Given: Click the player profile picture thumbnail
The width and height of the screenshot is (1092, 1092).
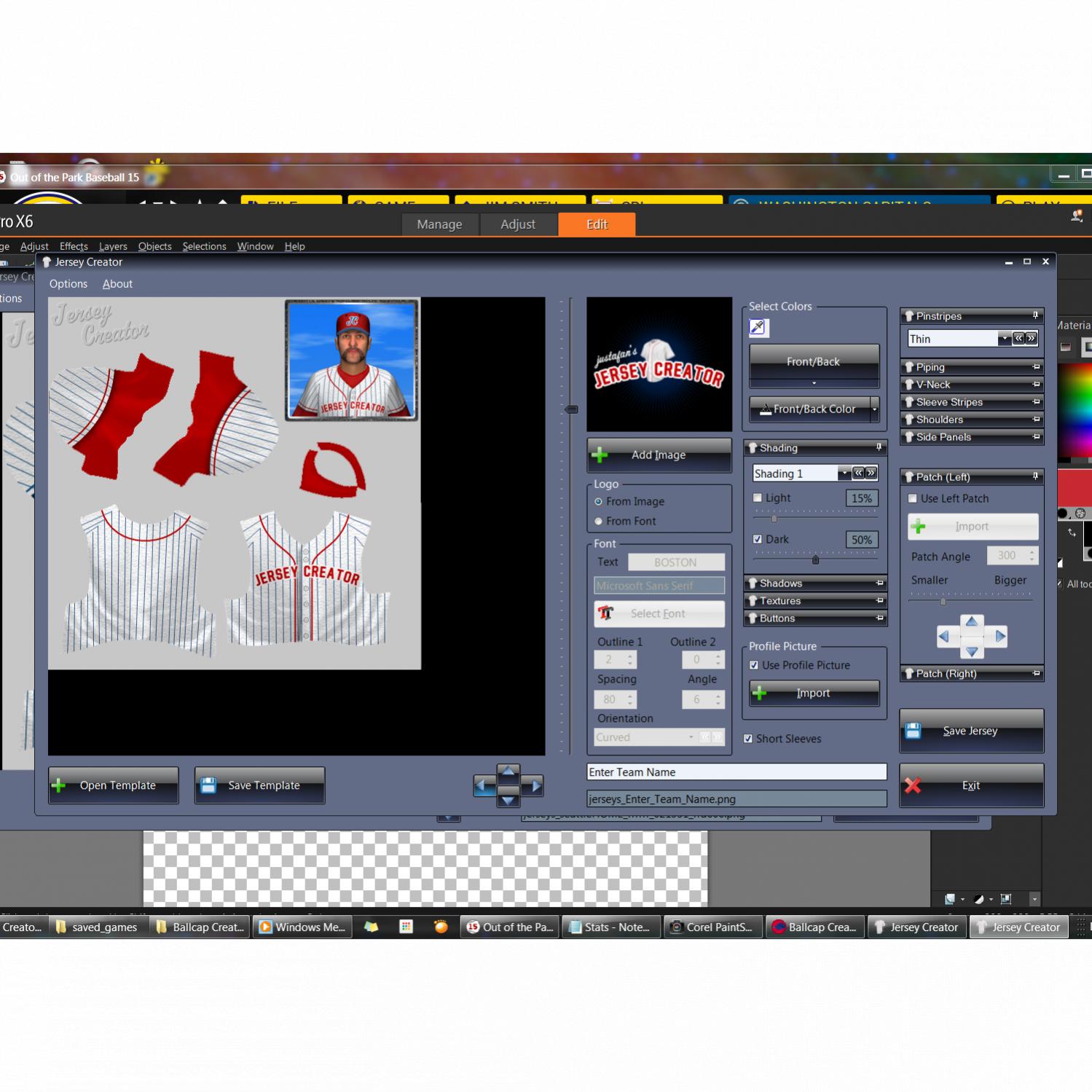Looking at the screenshot, I should click(x=351, y=360).
